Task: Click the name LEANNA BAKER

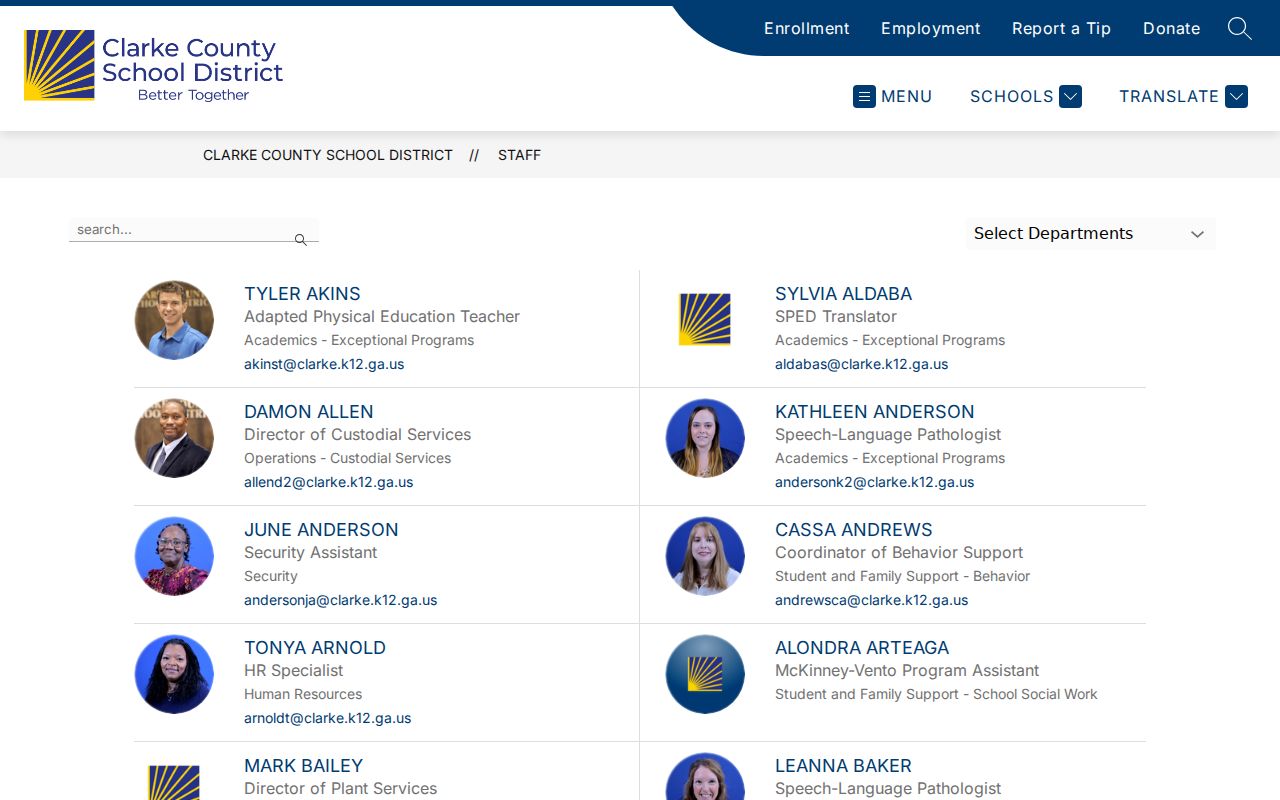Action: [x=843, y=766]
